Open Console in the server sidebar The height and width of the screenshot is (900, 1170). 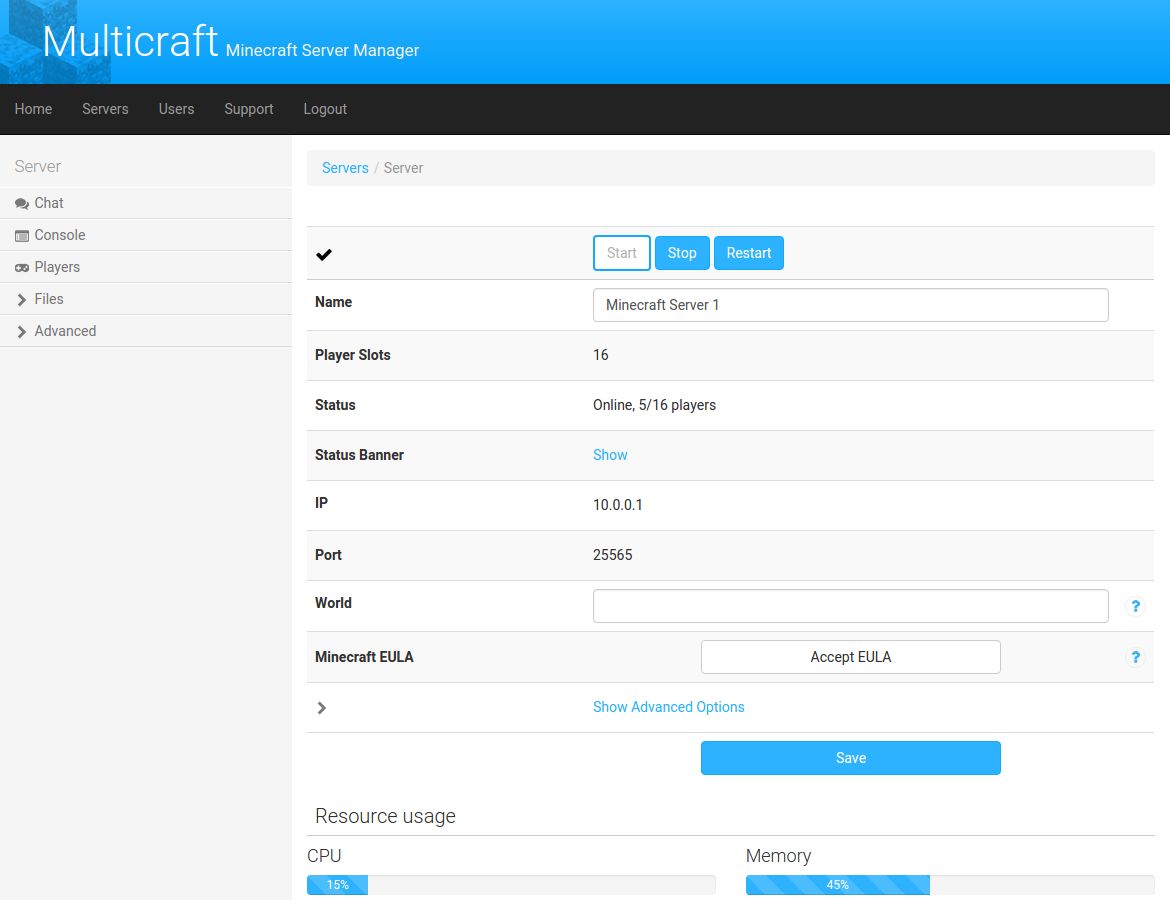tap(146, 235)
